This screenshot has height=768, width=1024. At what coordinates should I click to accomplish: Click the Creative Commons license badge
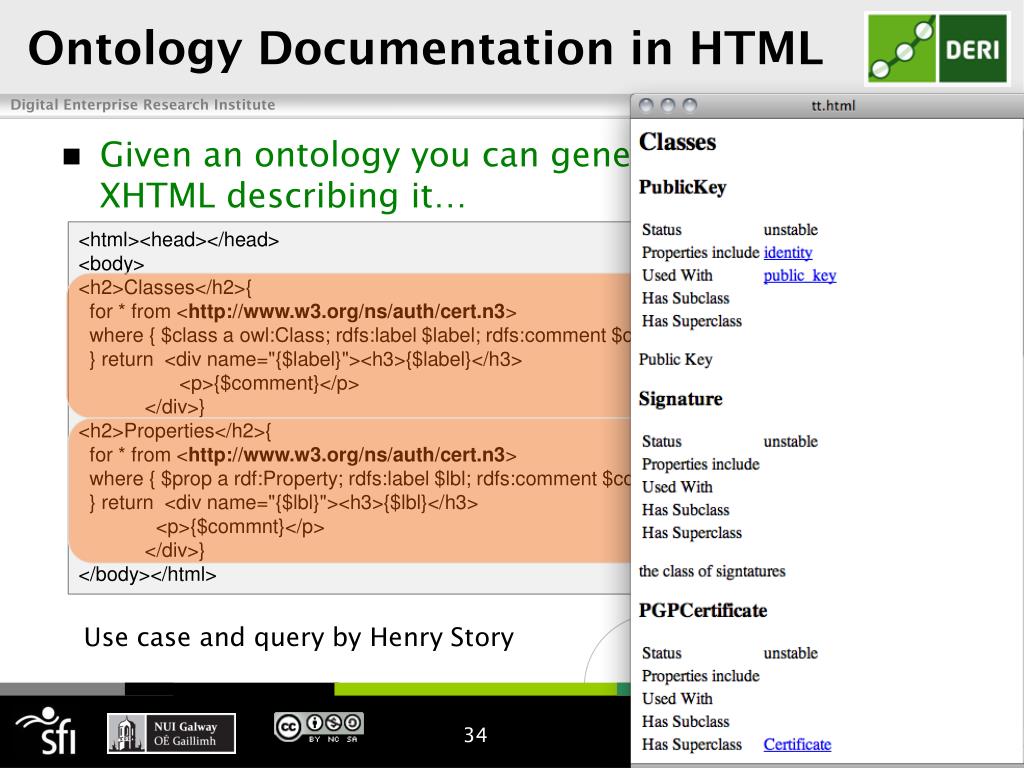click(319, 728)
